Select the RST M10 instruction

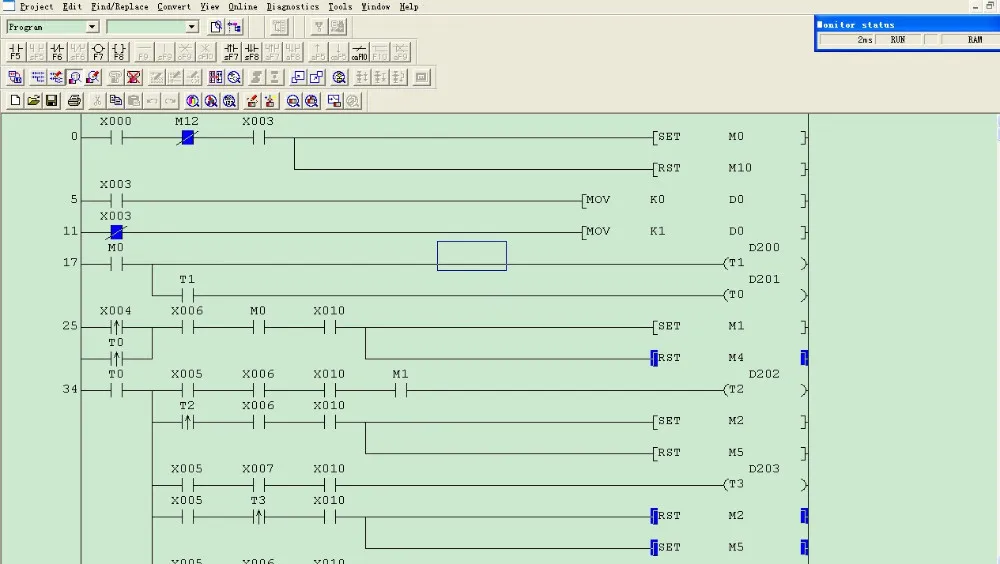click(729, 168)
